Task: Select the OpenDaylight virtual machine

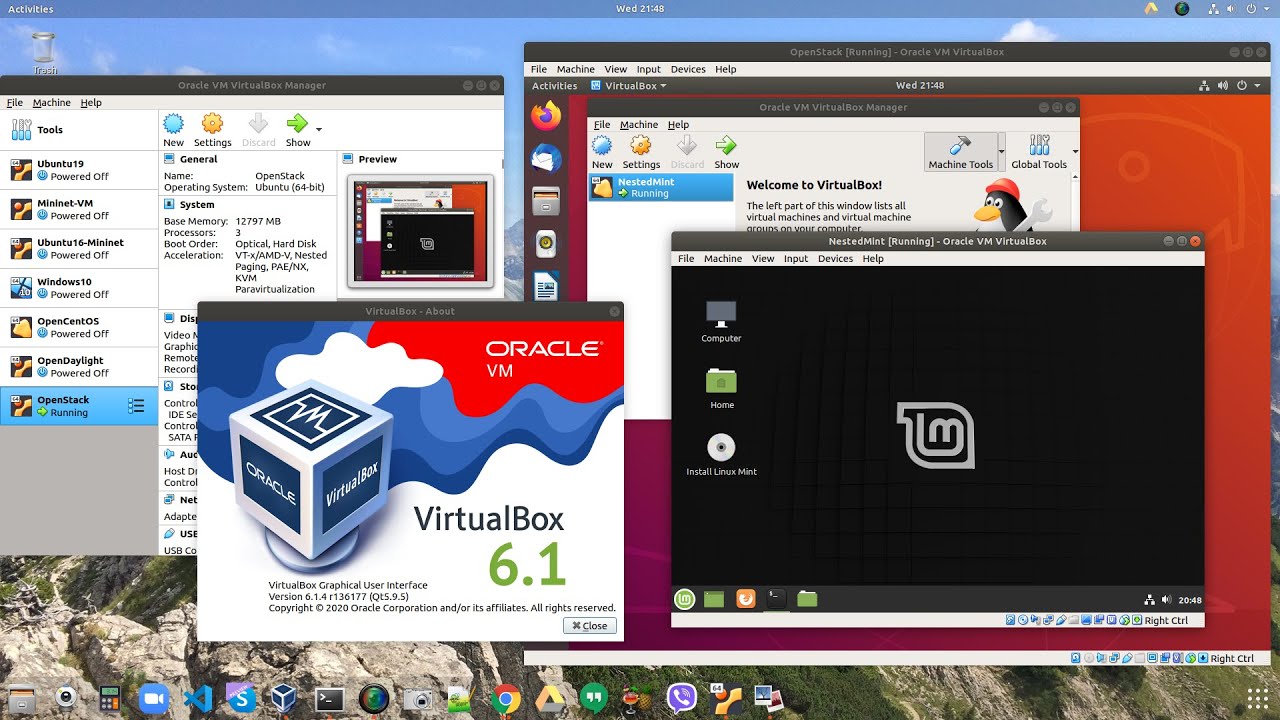Action: pyautogui.click(x=79, y=366)
